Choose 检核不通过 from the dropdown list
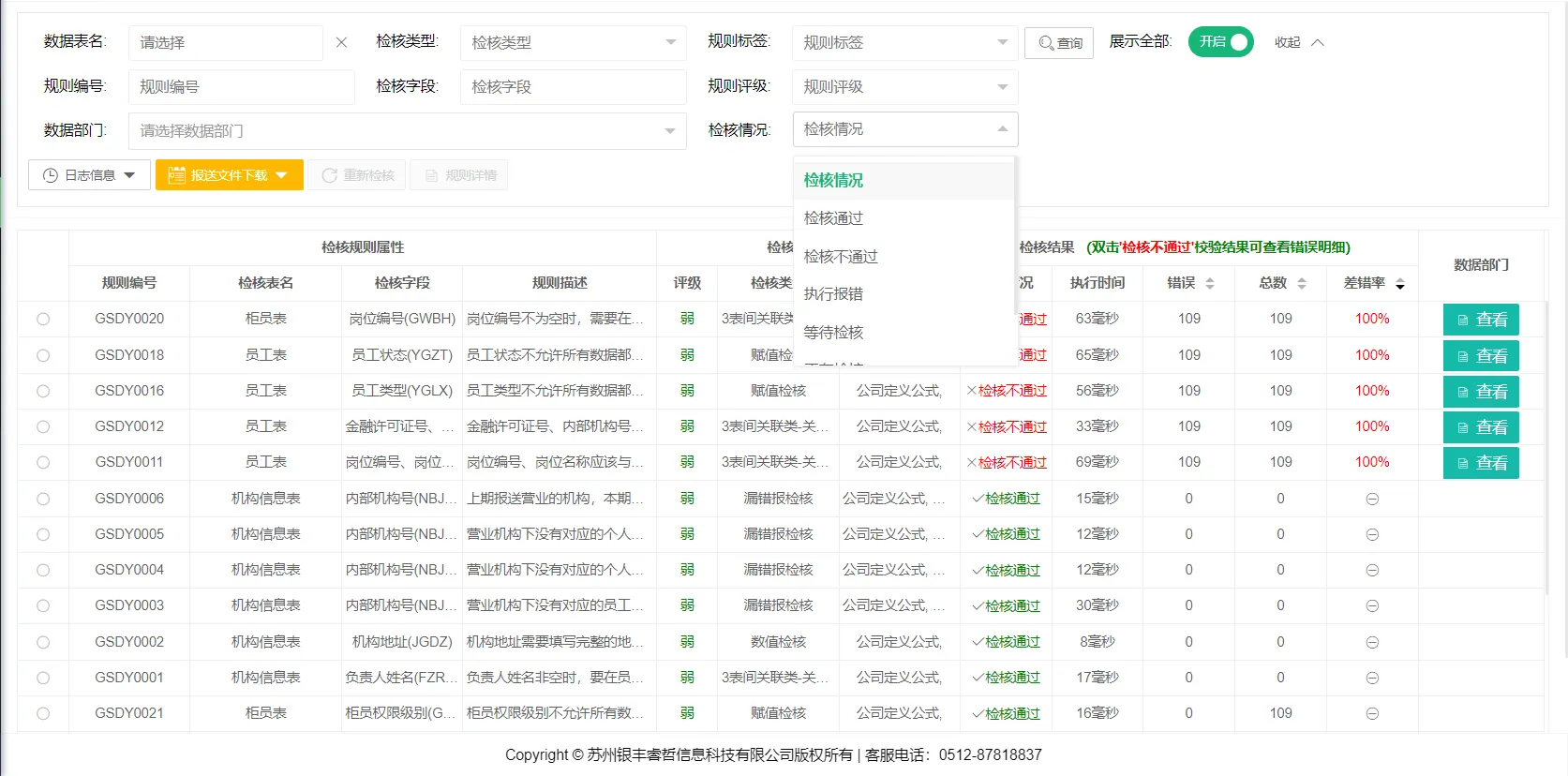1568x776 pixels. [841, 256]
